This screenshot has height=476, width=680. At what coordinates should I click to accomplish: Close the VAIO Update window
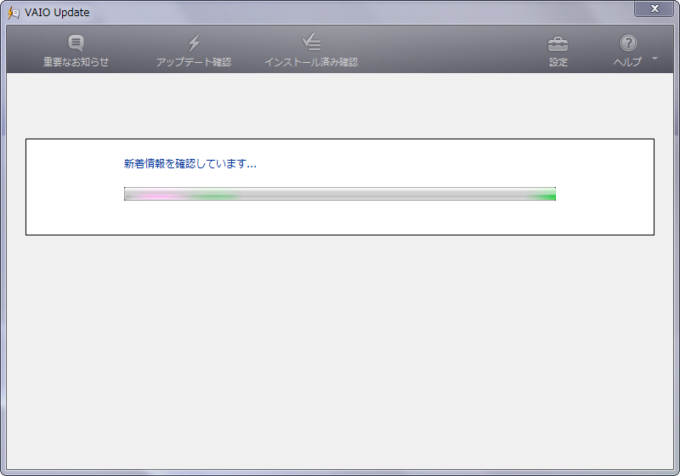(655, 9)
